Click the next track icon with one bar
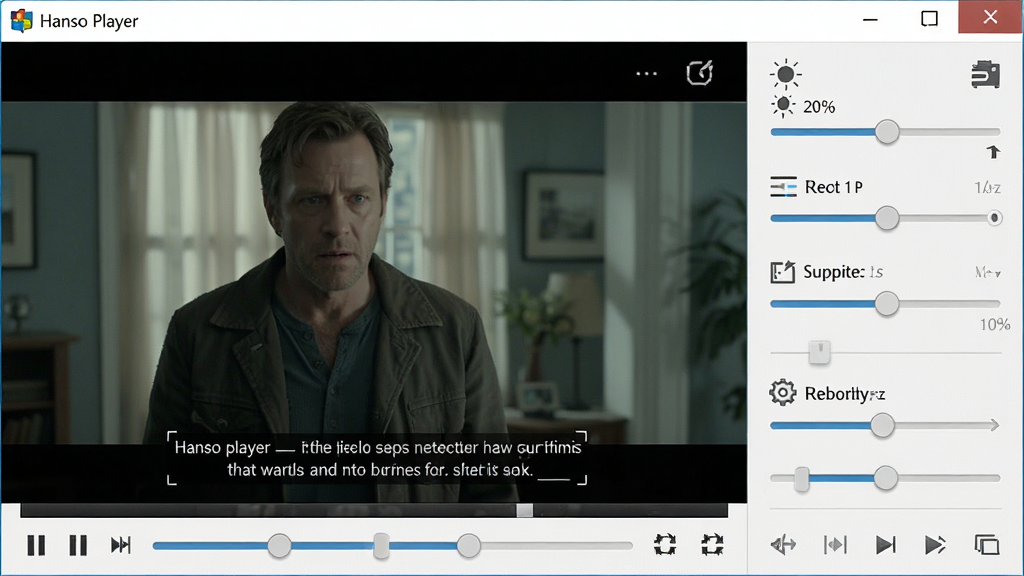The image size is (1024, 576). pyautogui.click(x=886, y=545)
